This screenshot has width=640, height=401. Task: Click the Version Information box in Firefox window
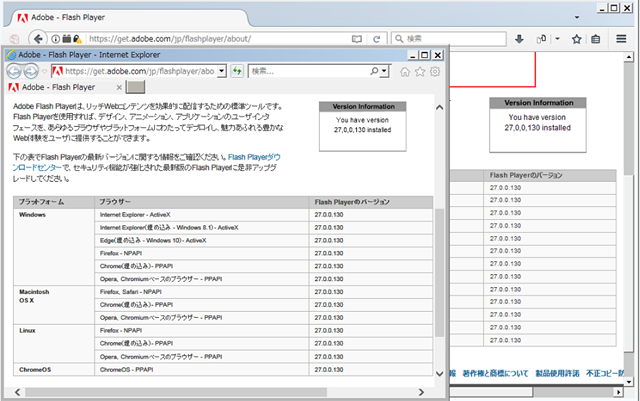[538, 125]
